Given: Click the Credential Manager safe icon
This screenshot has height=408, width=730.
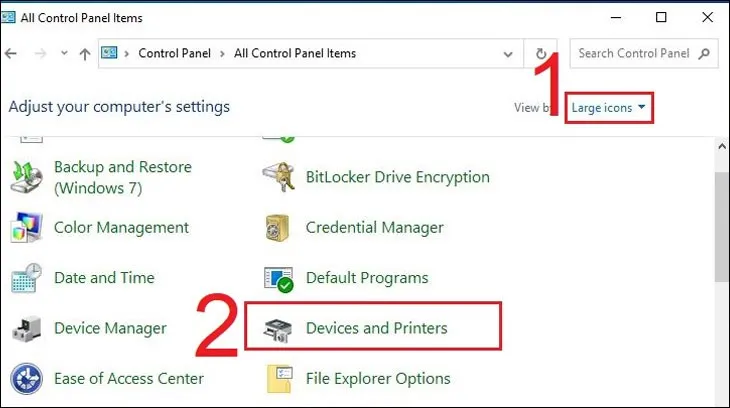Looking at the screenshot, I should pos(278,228).
